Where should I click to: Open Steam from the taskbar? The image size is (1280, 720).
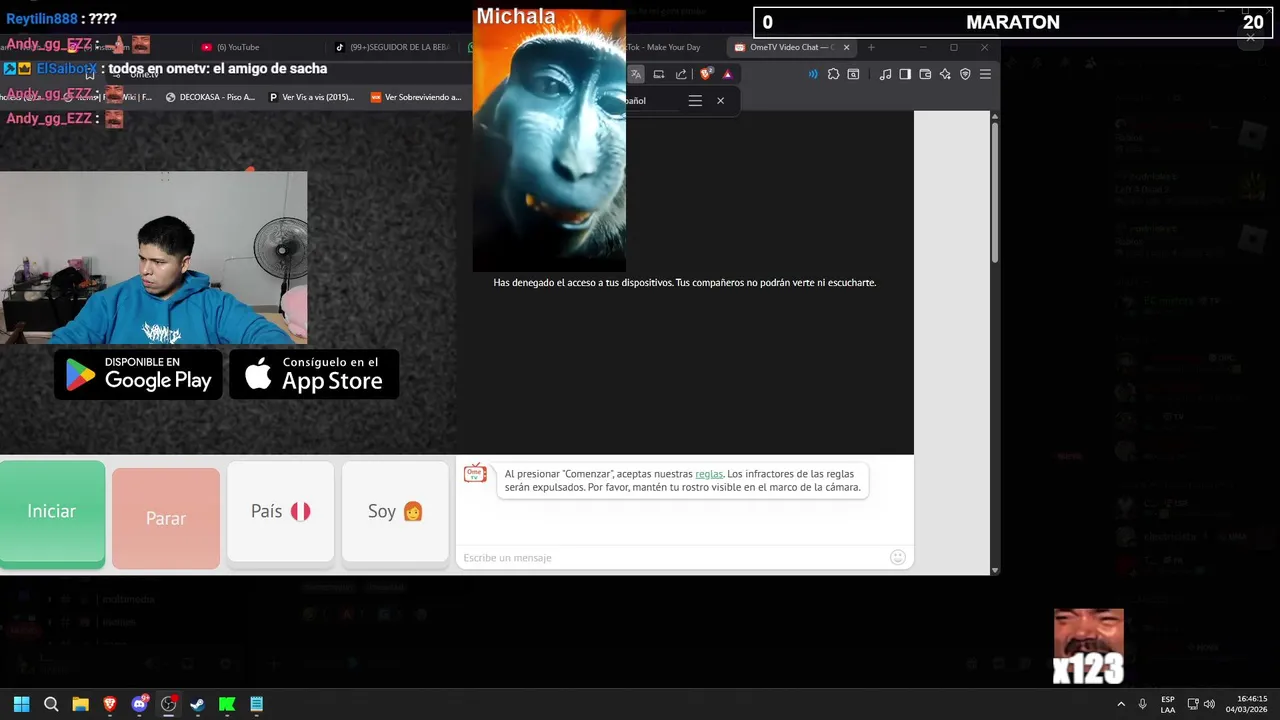[x=198, y=704]
